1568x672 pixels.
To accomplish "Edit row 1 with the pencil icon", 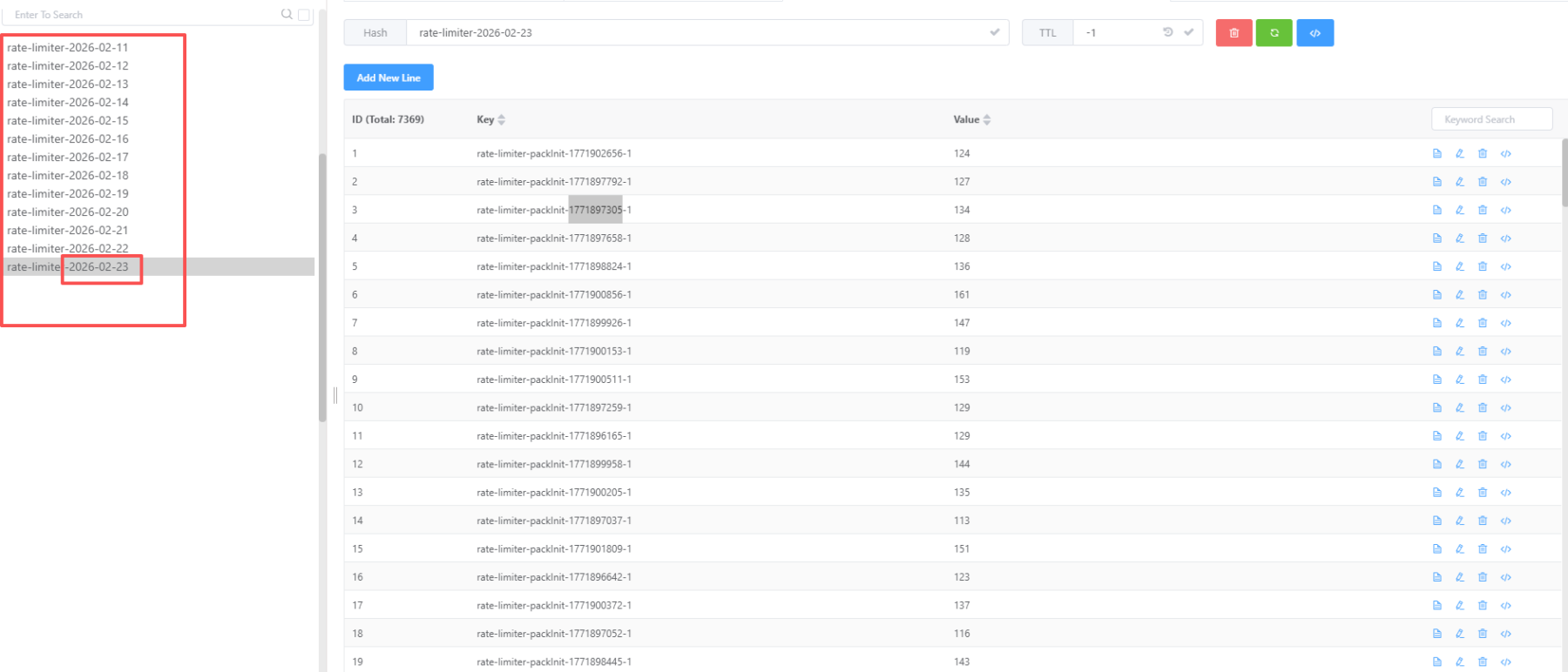I will pyautogui.click(x=1460, y=153).
